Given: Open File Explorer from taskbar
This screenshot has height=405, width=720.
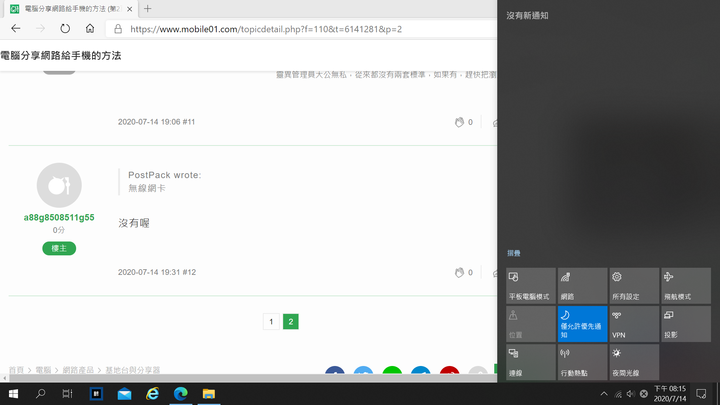Looking at the screenshot, I should (x=208, y=394).
